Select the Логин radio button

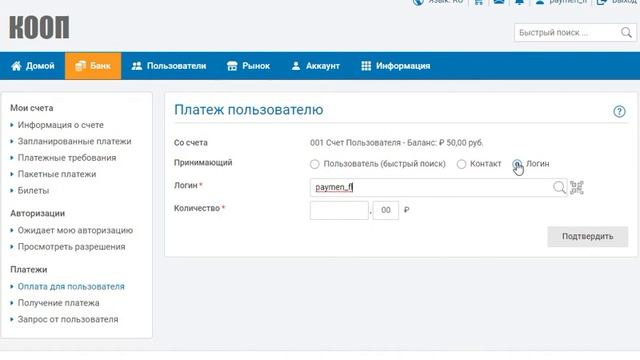[x=517, y=164]
